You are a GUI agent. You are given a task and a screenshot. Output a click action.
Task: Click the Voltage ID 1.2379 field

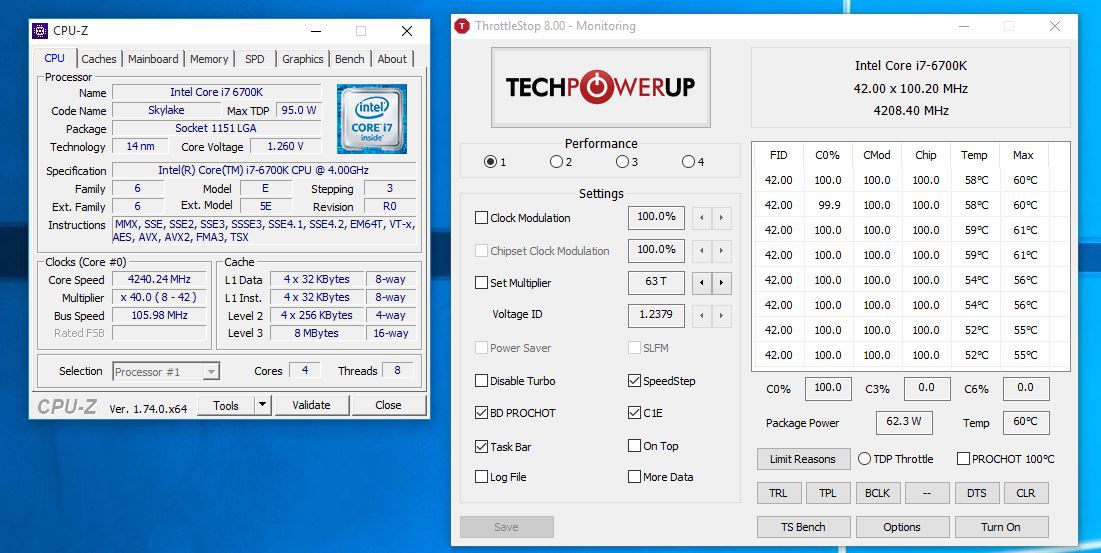click(x=657, y=315)
